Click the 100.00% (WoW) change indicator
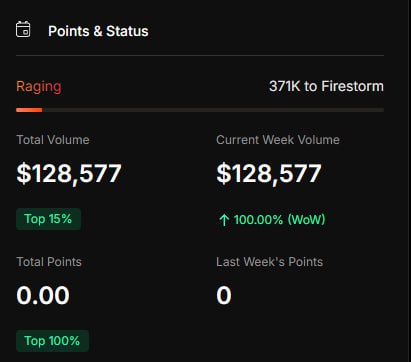 (272, 220)
